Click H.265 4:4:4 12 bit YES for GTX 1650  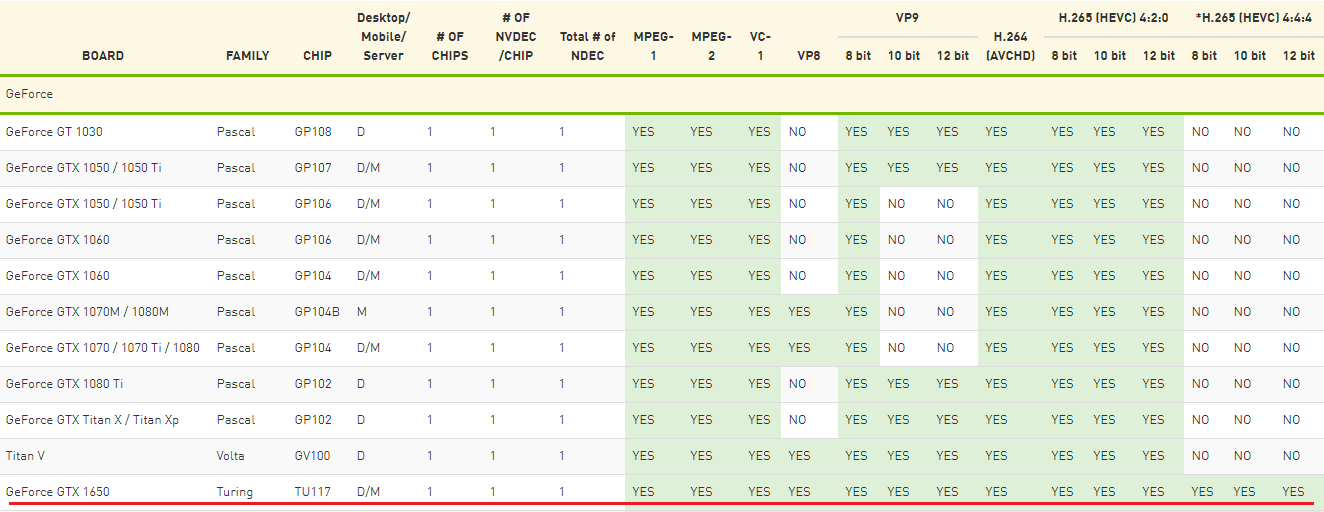[x=1293, y=492]
